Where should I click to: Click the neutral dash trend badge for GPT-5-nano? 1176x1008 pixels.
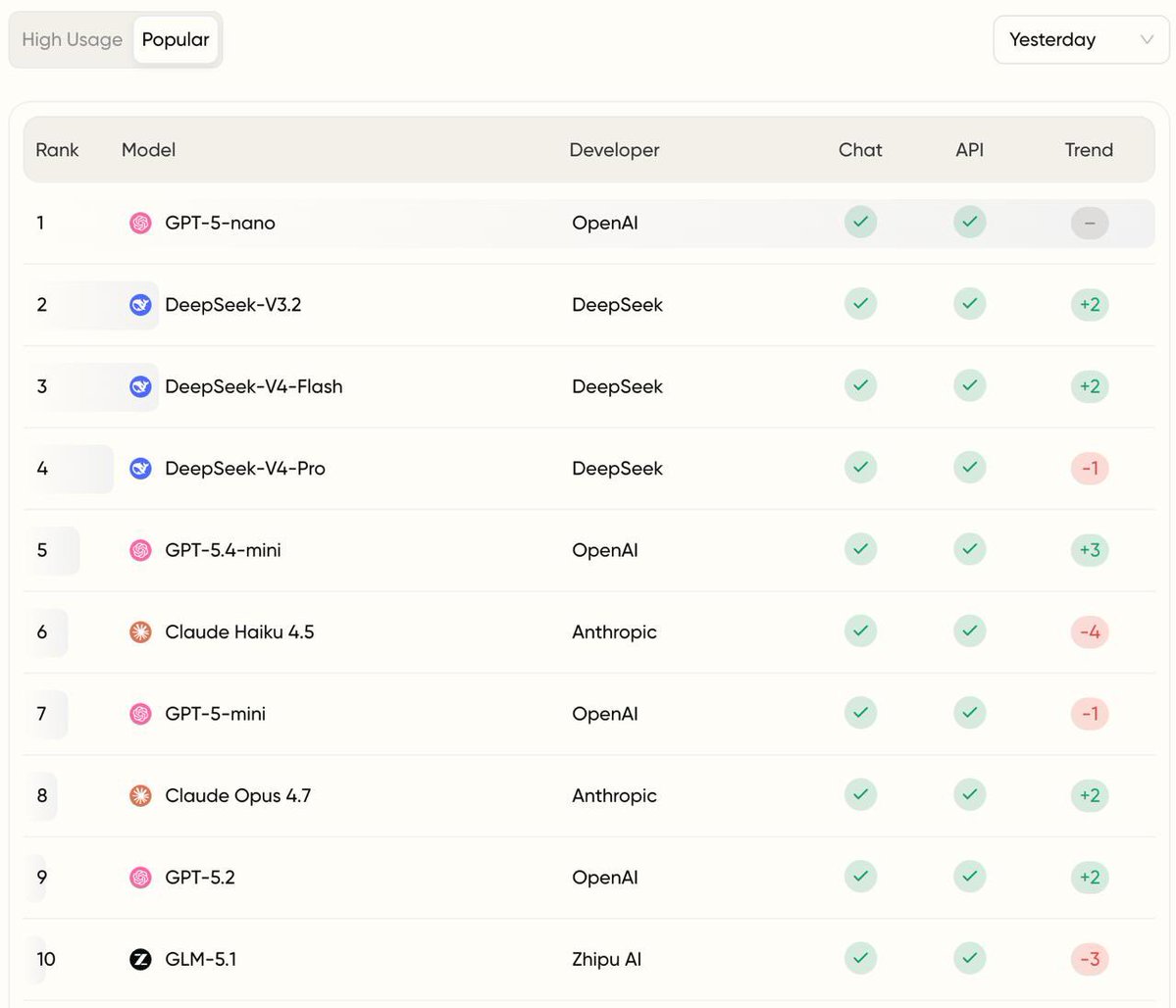pyautogui.click(x=1090, y=223)
